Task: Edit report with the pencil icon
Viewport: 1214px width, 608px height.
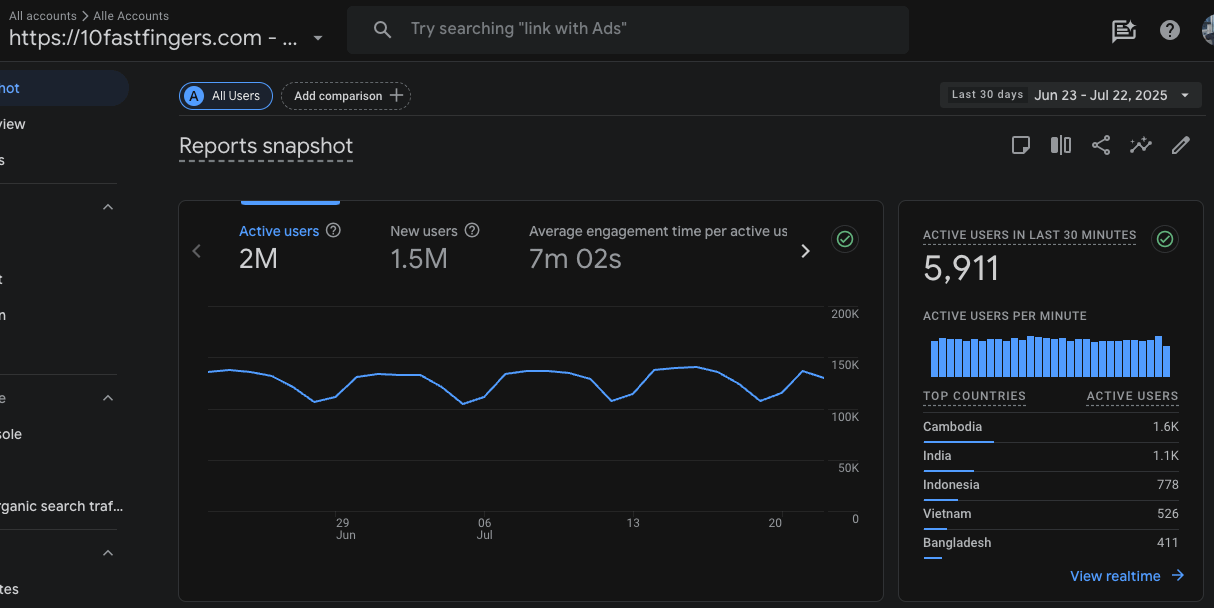Action: point(1181,146)
